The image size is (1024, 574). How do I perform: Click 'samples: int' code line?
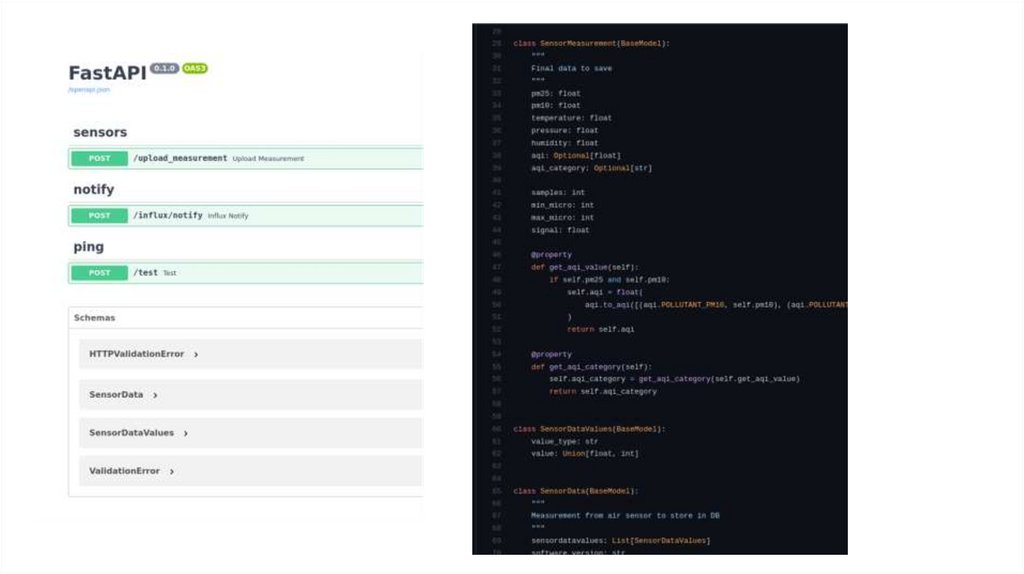coord(558,192)
